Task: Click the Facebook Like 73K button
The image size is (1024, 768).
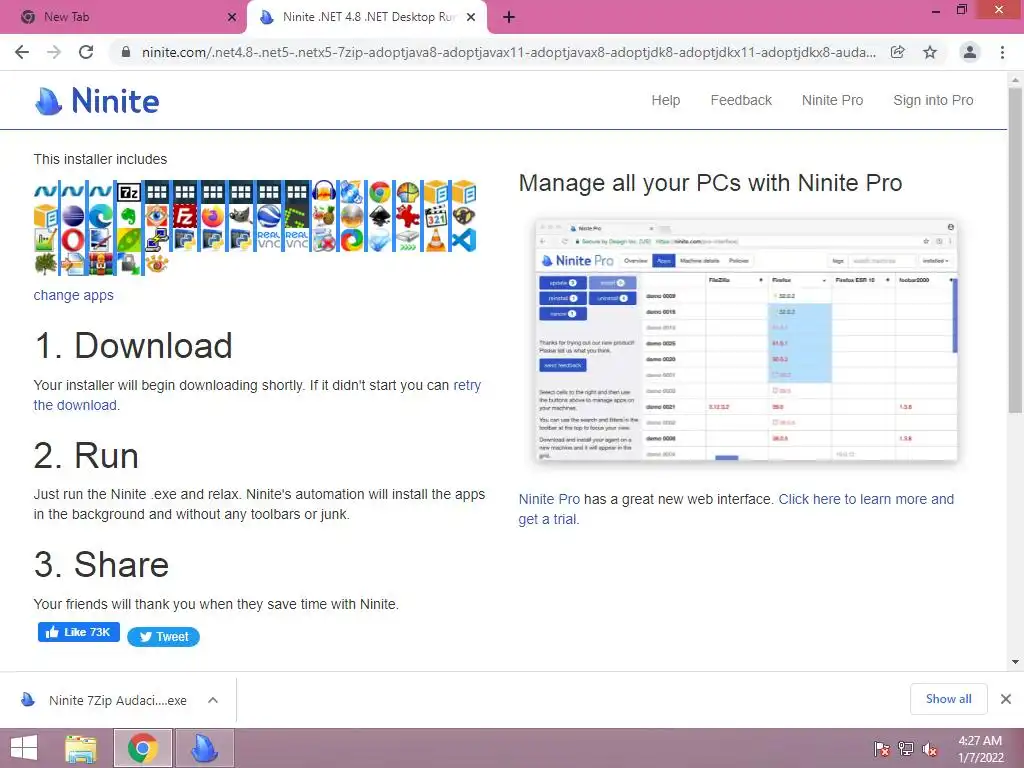Action: tap(78, 632)
